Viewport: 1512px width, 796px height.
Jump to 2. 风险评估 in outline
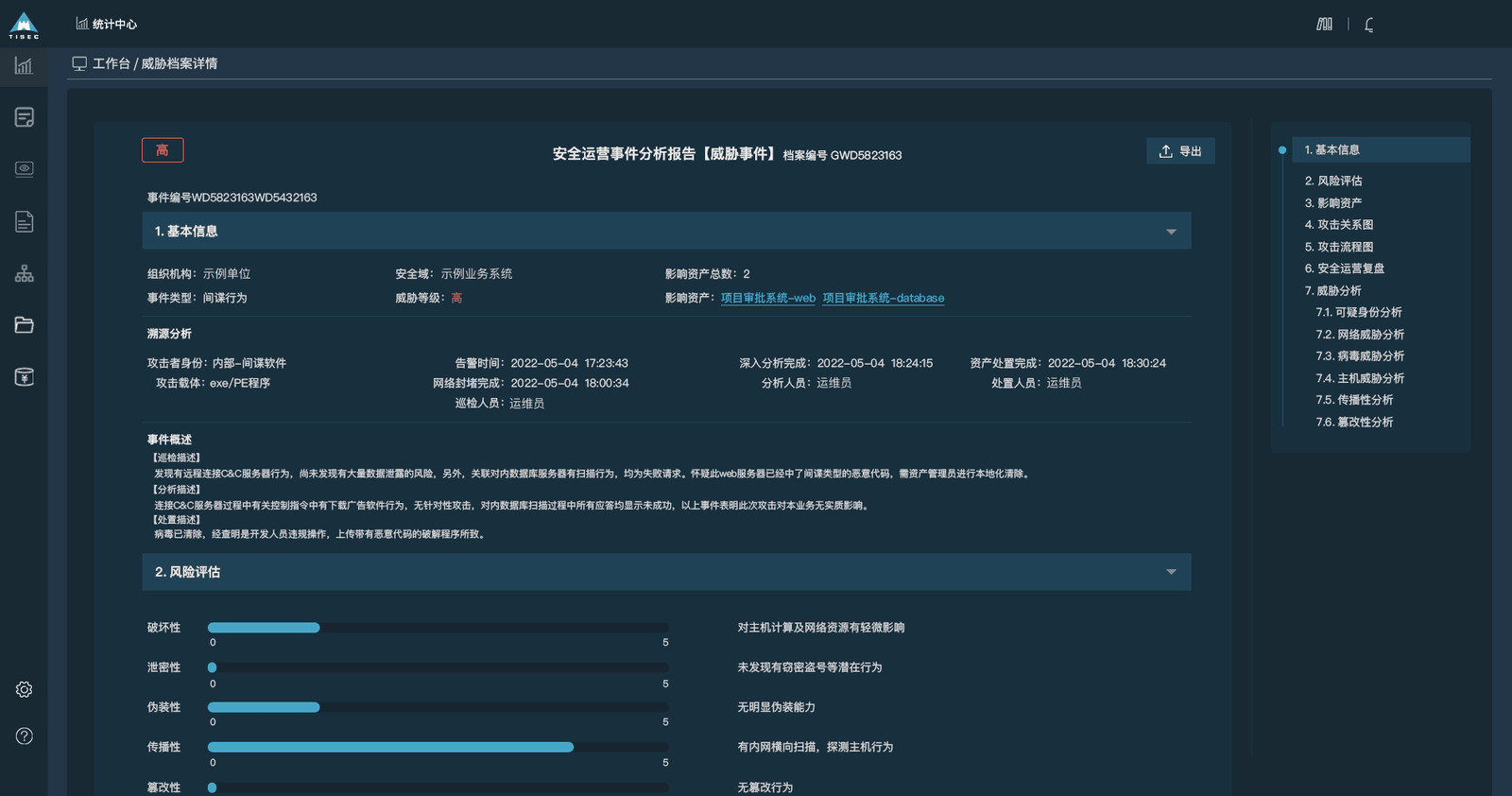(x=1333, y=181)
